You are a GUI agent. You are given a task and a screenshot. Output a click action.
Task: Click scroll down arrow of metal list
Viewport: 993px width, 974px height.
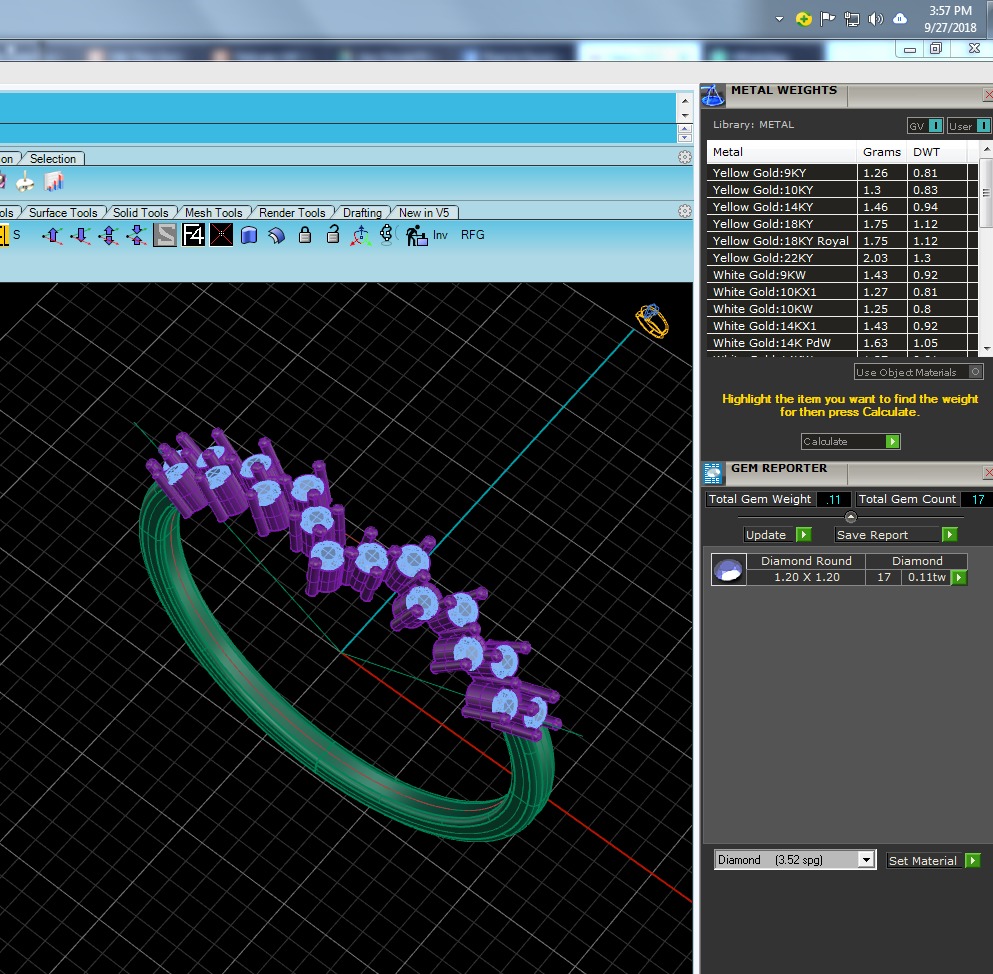pyautogui.click(x=986, y=349)
